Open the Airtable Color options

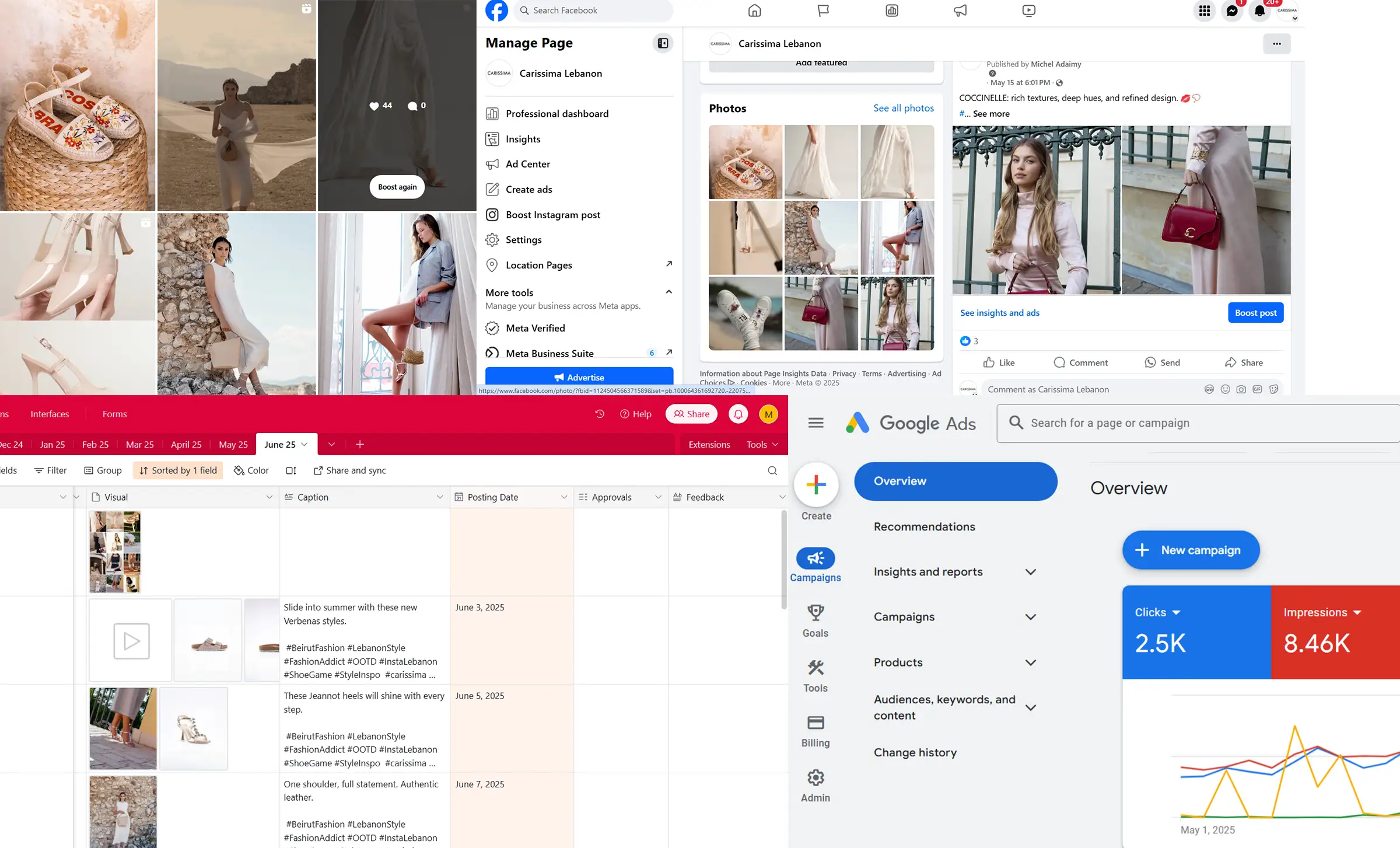(x=251, y=470)
